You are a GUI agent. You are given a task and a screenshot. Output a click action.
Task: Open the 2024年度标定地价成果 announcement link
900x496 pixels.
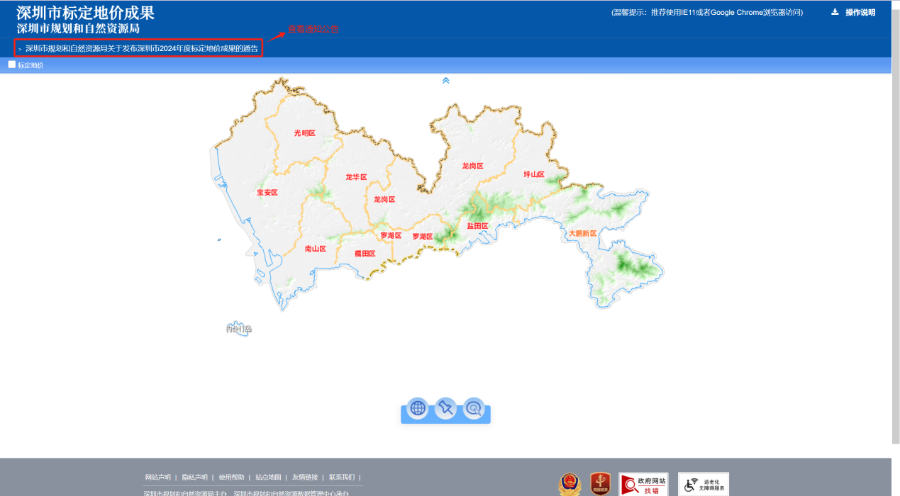[141, 48]
